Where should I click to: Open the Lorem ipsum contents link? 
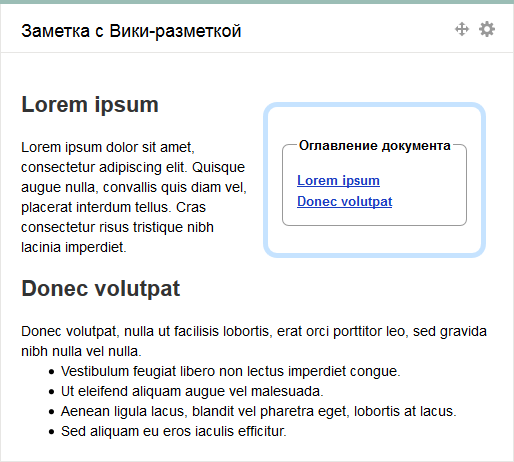point(338,181)
